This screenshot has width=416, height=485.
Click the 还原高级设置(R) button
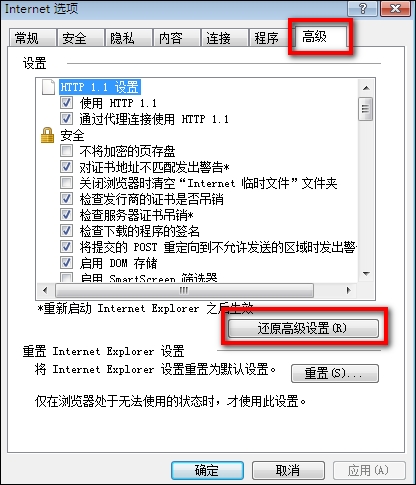(303, 328)
